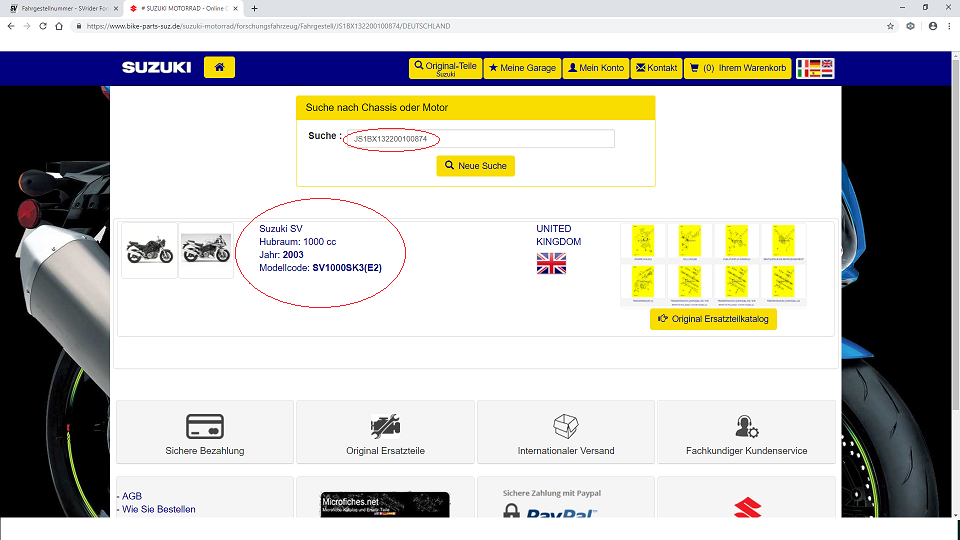
Task: Open a new browser tab
Action: point(254,8)
